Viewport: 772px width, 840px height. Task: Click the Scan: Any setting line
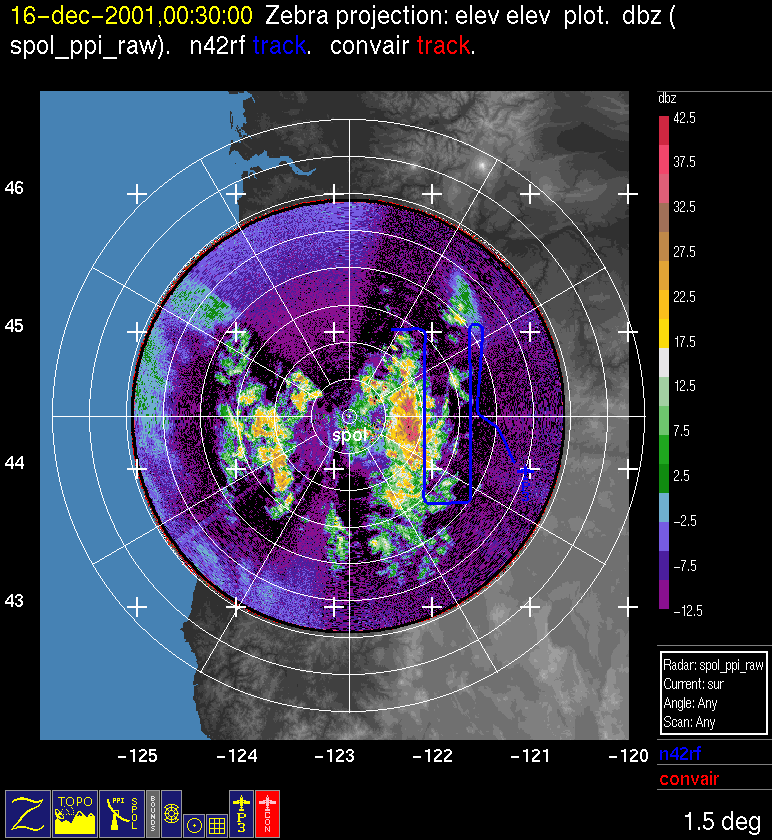[x=689, y=722]
